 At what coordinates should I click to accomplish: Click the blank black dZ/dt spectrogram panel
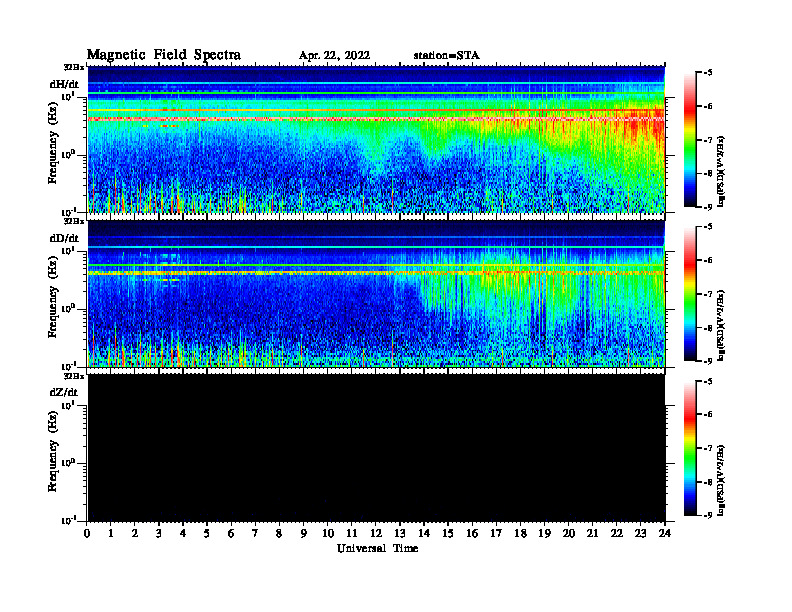click(x=376, y=448)
